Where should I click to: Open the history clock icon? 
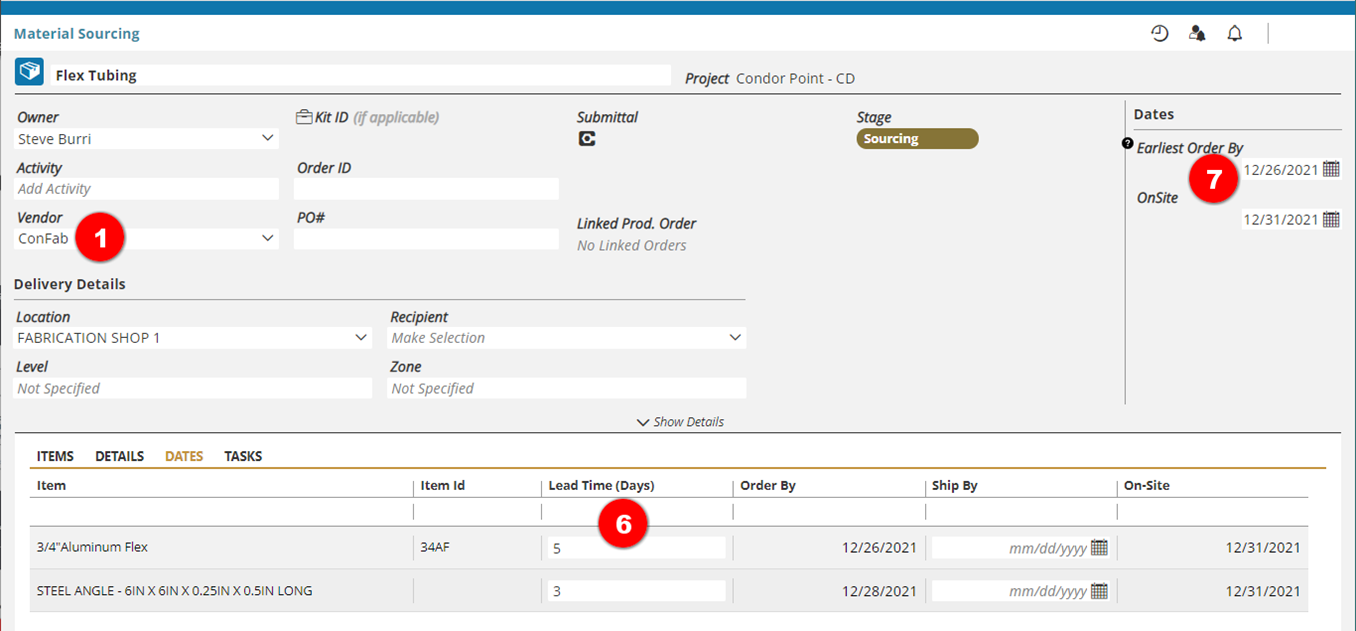click(x=1159, y=34)
